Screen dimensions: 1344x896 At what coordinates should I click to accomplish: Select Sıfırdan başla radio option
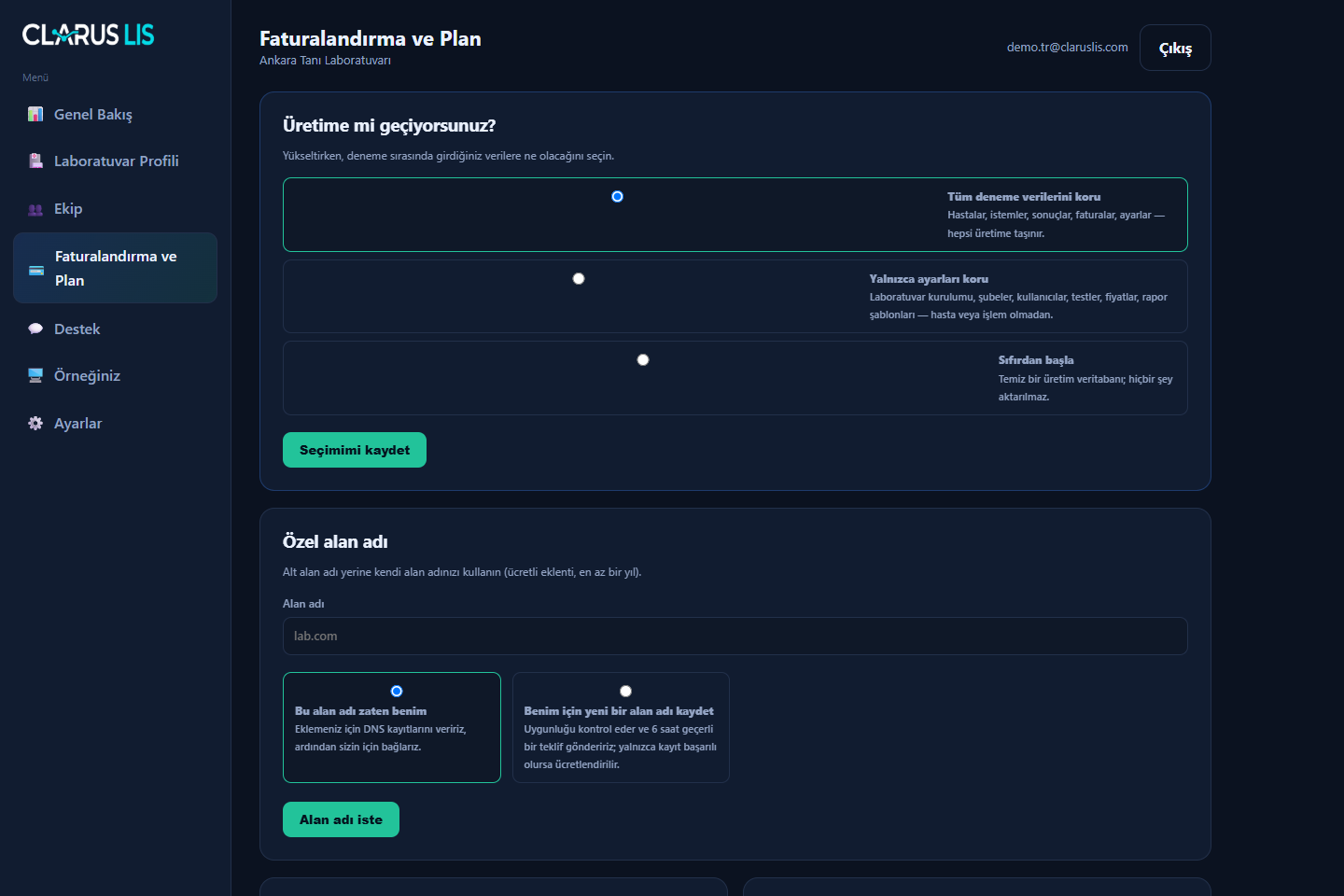pos(643,359)
